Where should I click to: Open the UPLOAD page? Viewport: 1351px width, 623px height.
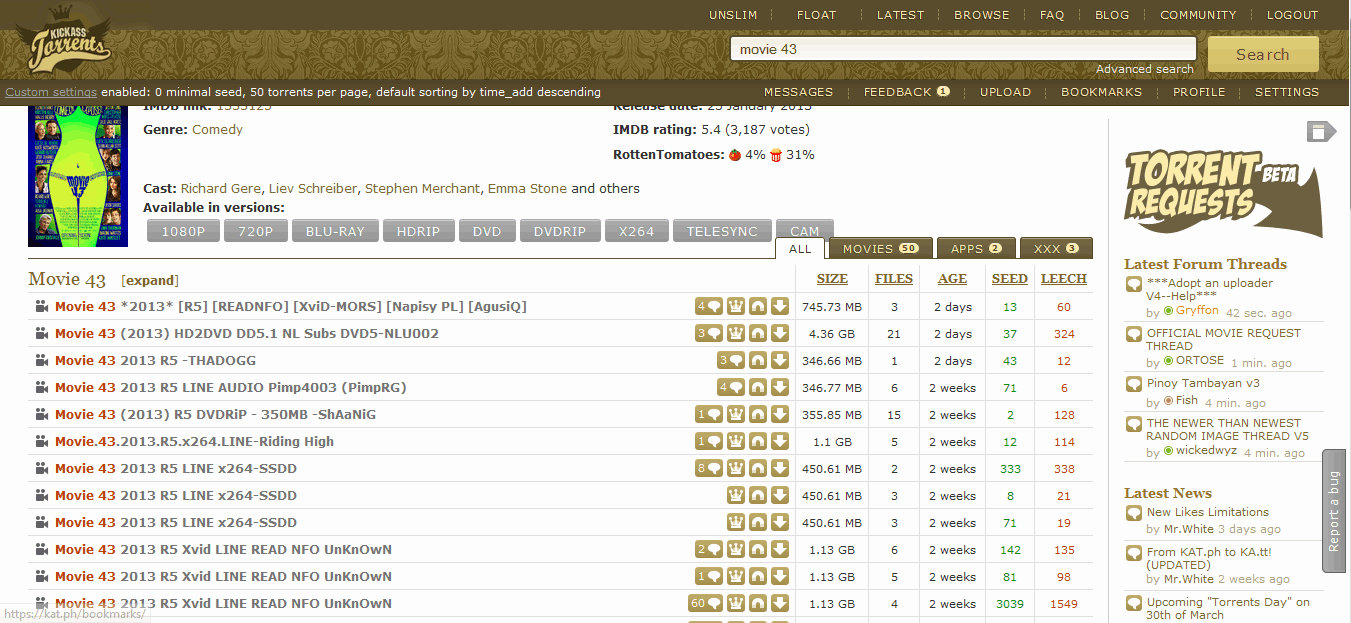coord(1005,92)
